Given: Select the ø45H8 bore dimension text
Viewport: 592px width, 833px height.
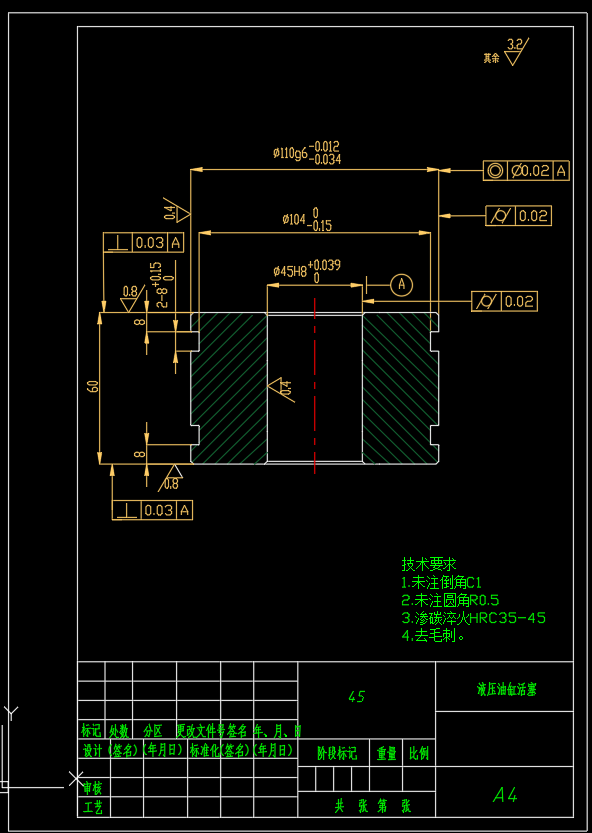Looking at the screenshot, I should coord(307,271).
